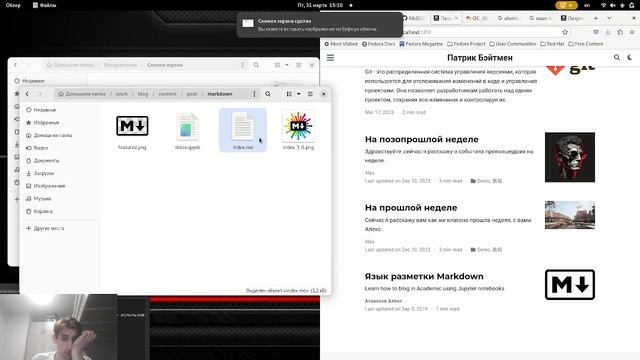
Task: Open the hamburger menu of markdown file window
Action: pos(310,94)
